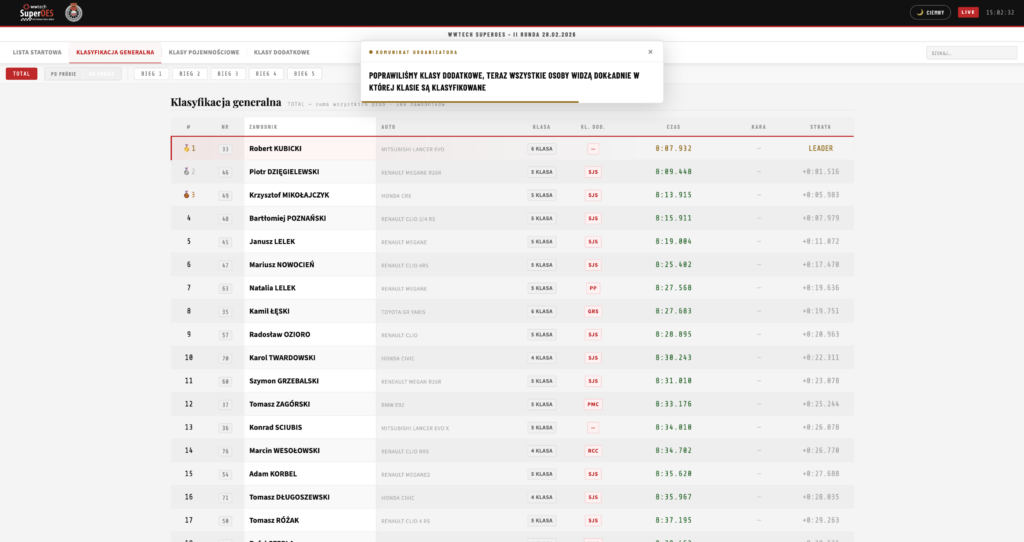Viewport: 1024px width, 542px height.
Task: Open the Lista Startowa tab
Action: point(37,52)
